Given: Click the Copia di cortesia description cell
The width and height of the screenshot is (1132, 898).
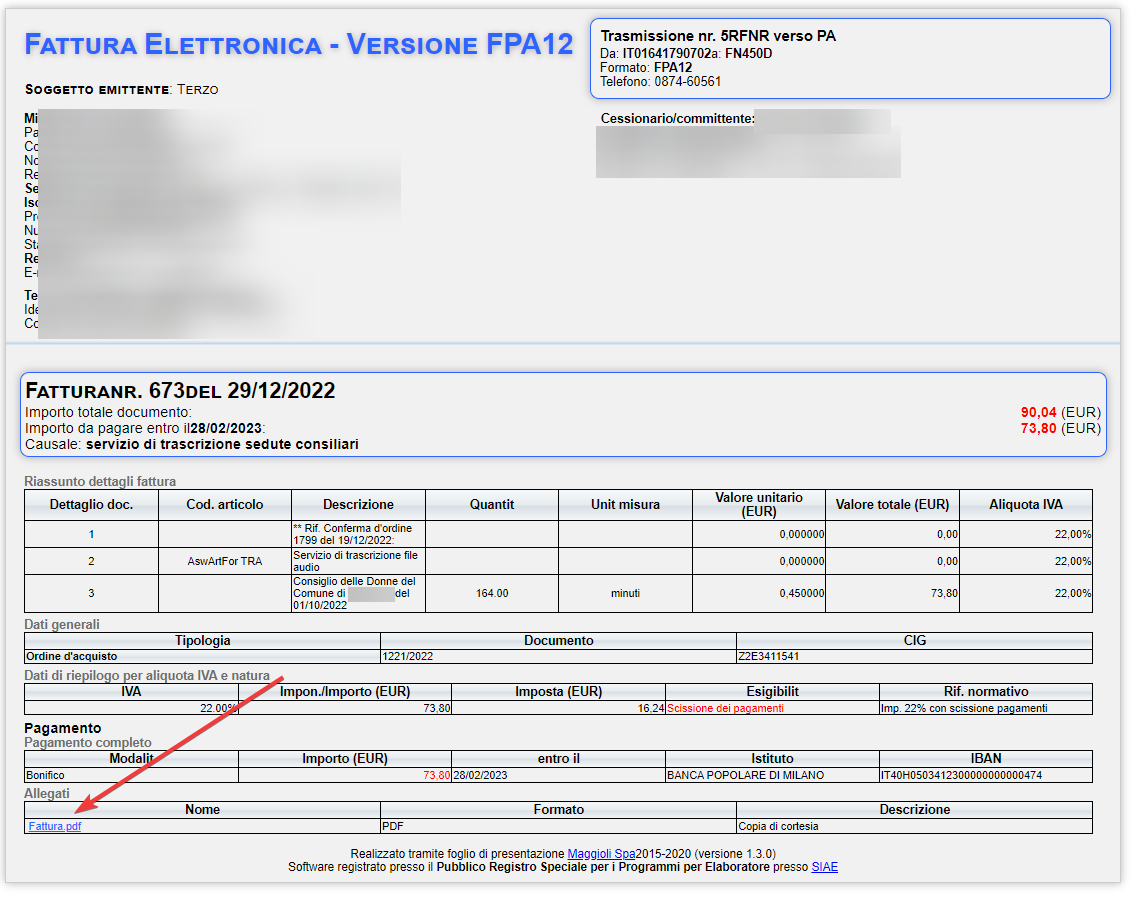Looking at the screenshot, I should tap(914, 827).
